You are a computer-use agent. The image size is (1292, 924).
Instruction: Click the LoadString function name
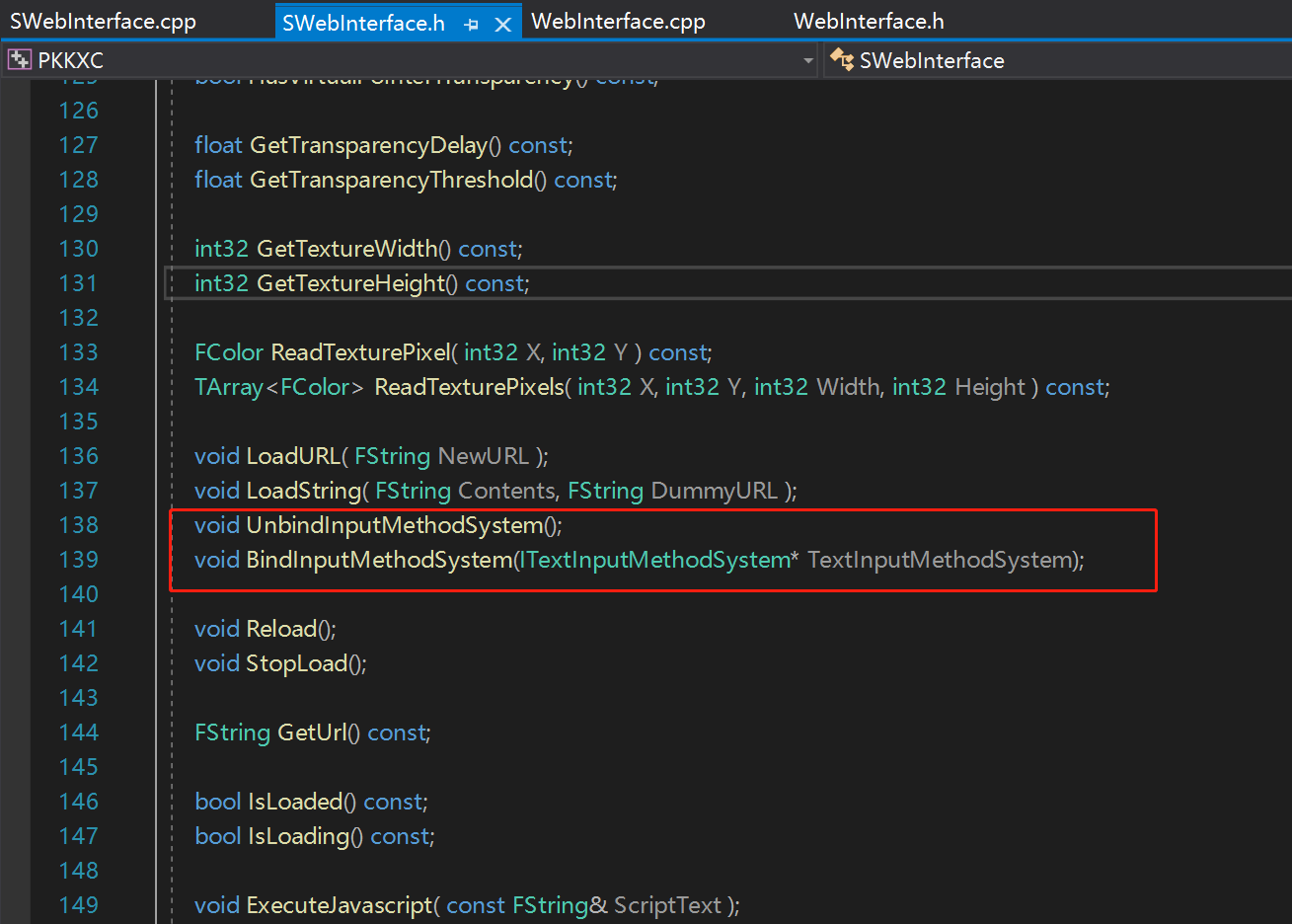[303, 491]
